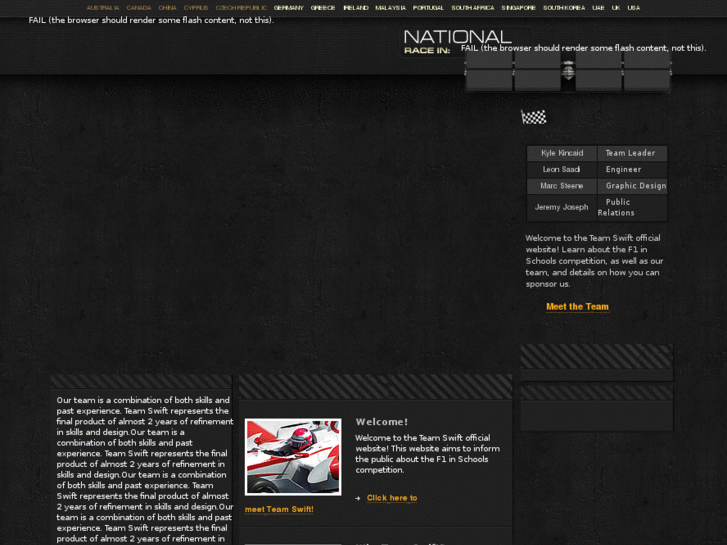This screenshot has height=545, width=727.
Task: Click the Team Leader role cell
Action: coord(632,153)
